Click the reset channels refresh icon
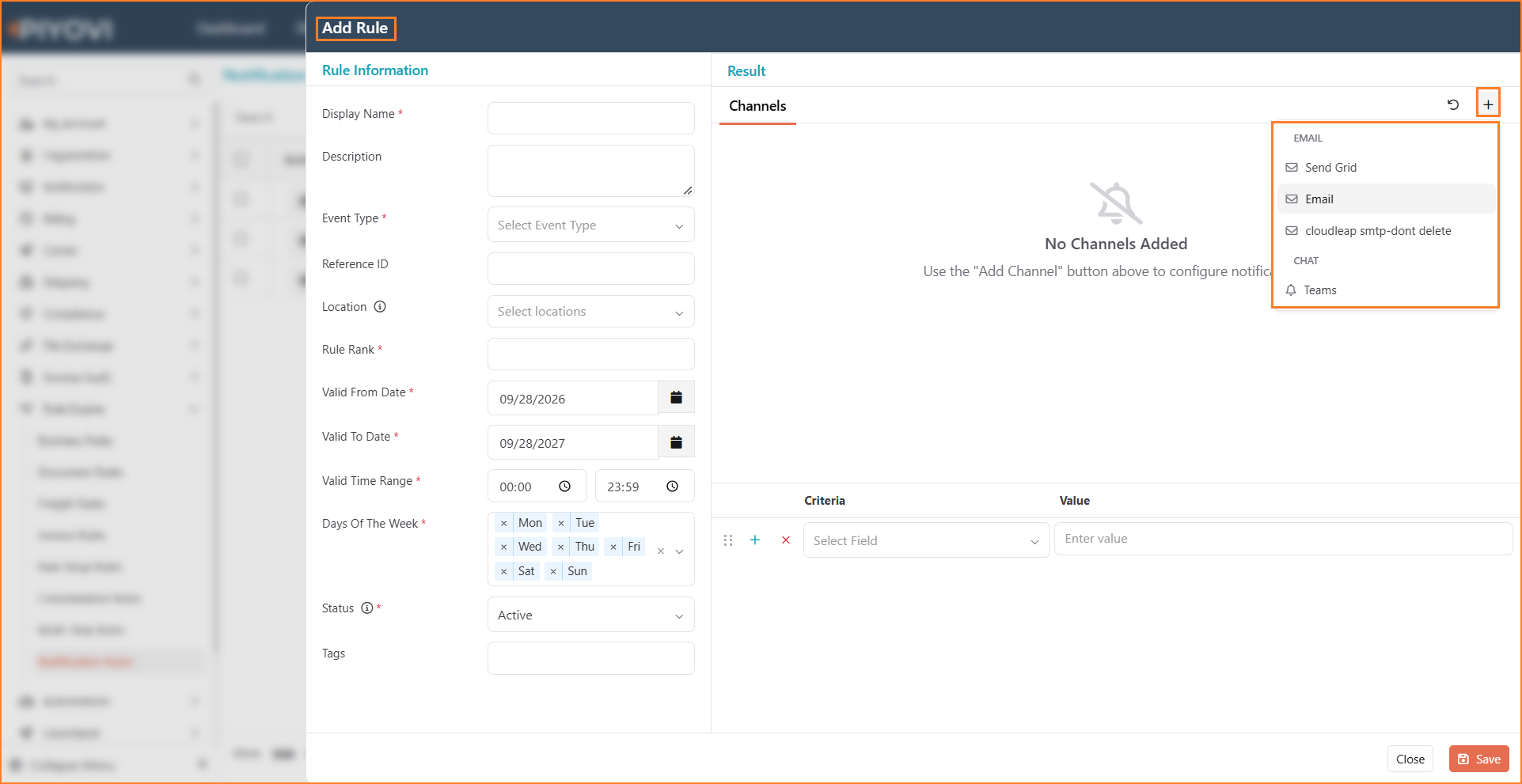The height and width of the screenshot is (784, 1522). pos(1453,104)
